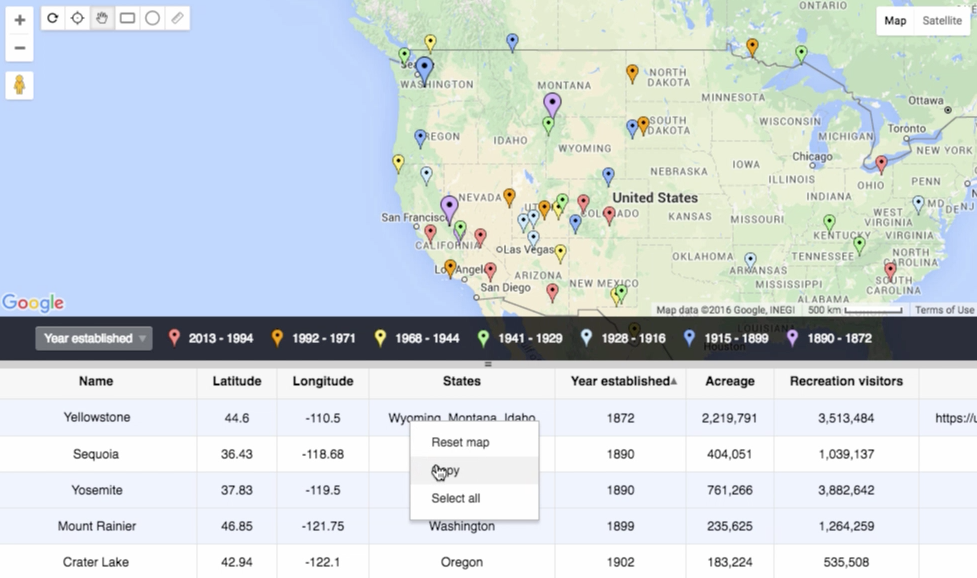Select the rectangle selection tool

[127, 18]
